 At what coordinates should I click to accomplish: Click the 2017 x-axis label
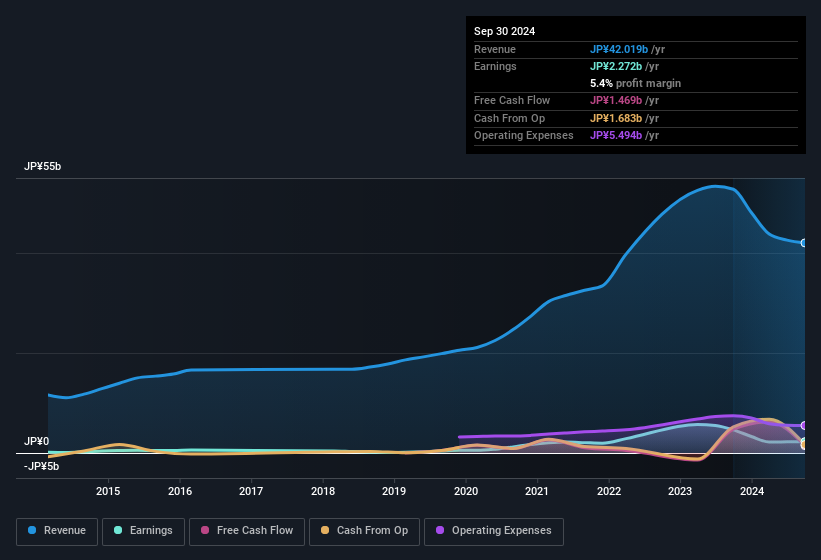click(x=251, y=491)
